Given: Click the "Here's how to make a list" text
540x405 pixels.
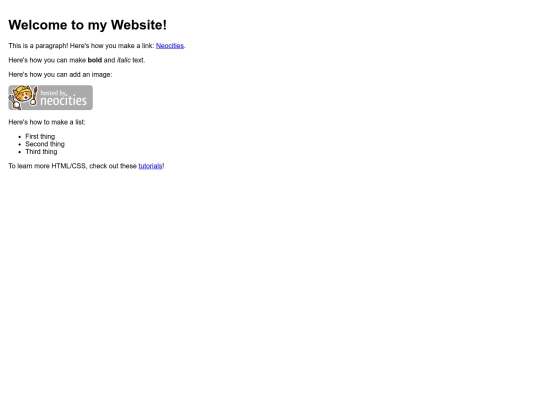Looking at the screenshot, I should tap(47, 122).
